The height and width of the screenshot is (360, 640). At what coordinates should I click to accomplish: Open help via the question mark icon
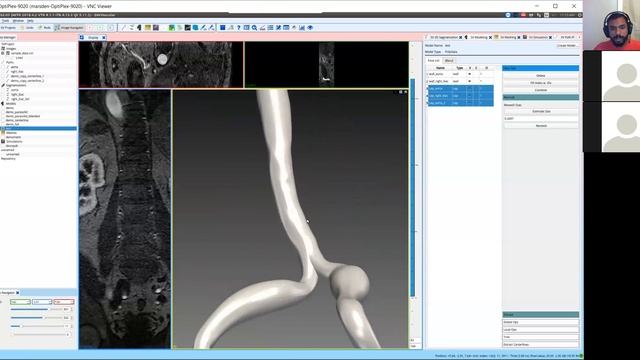tap(239, 28)
